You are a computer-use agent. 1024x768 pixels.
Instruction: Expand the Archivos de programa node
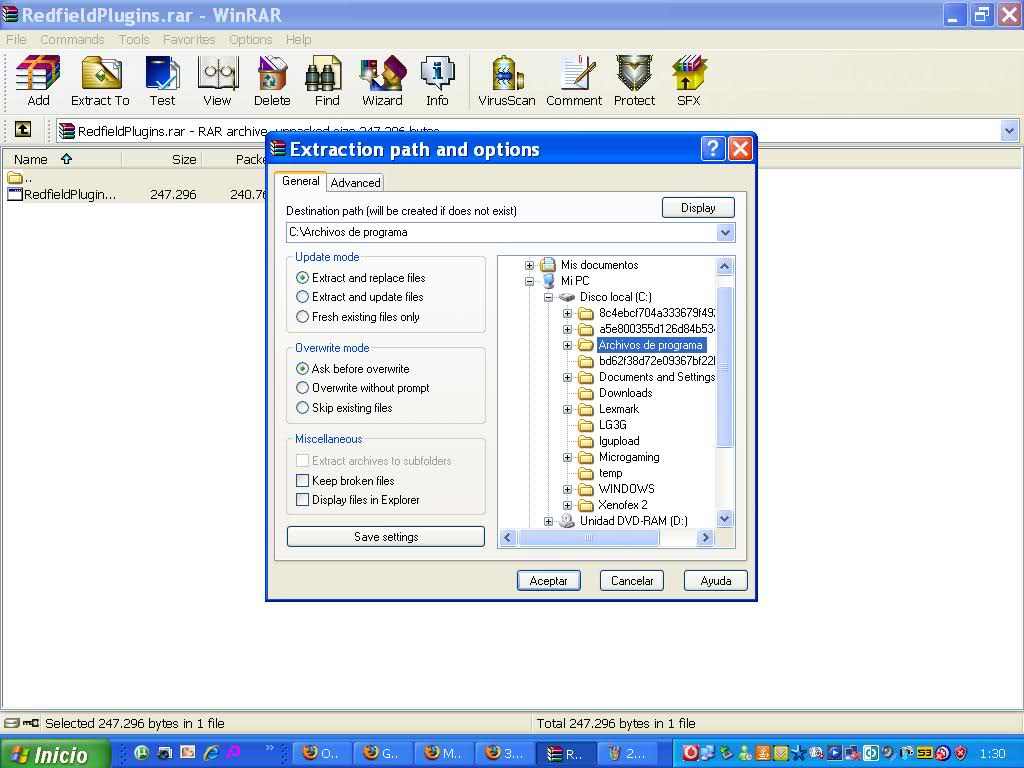click(567, 345)
